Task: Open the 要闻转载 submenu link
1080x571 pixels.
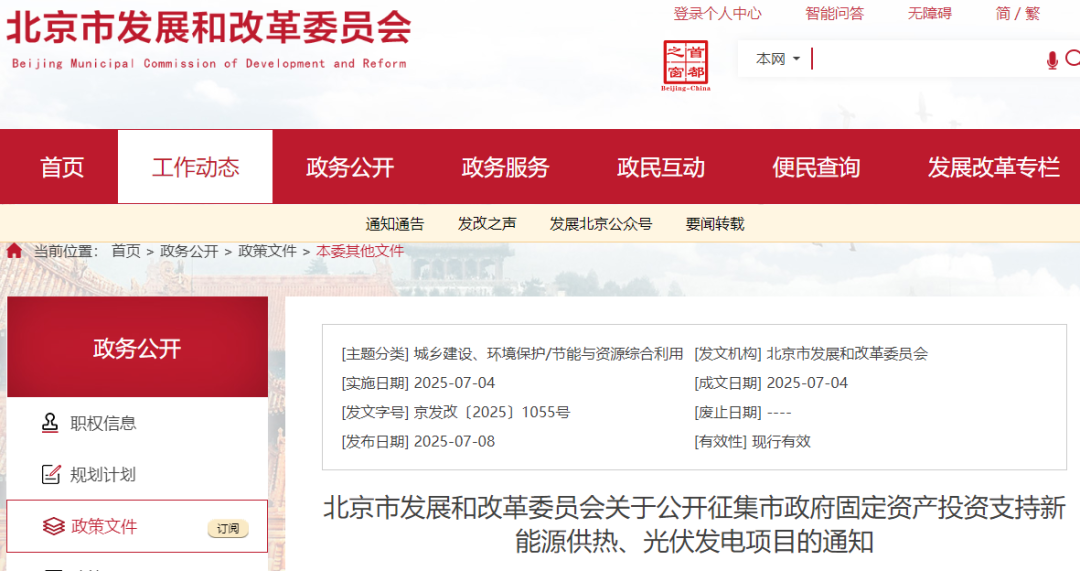Action: click(x=715, y=224)
